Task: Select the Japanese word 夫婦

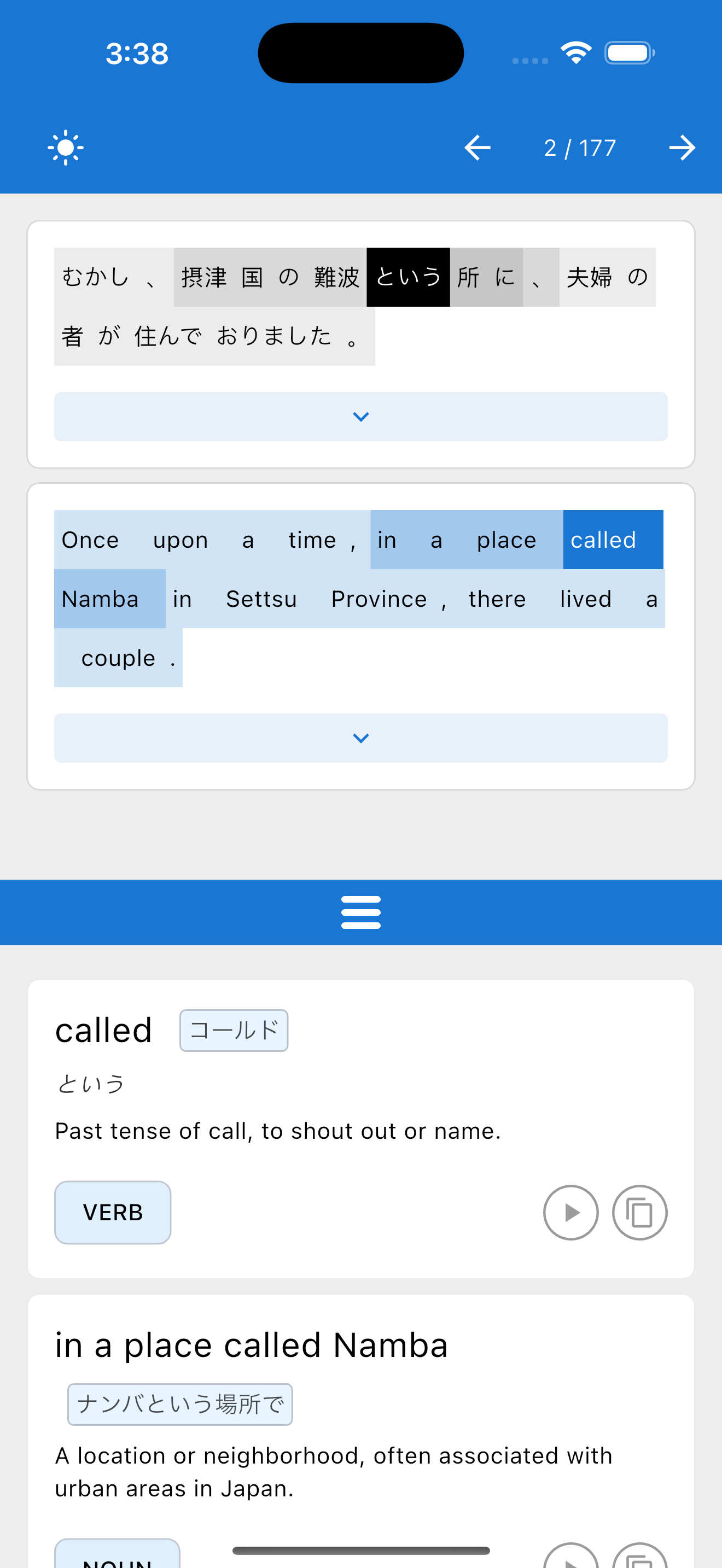Action: [x=589, y=277]
